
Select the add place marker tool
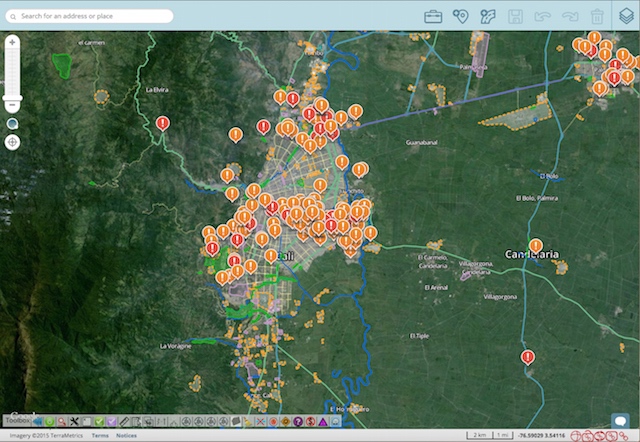point(460,16)
